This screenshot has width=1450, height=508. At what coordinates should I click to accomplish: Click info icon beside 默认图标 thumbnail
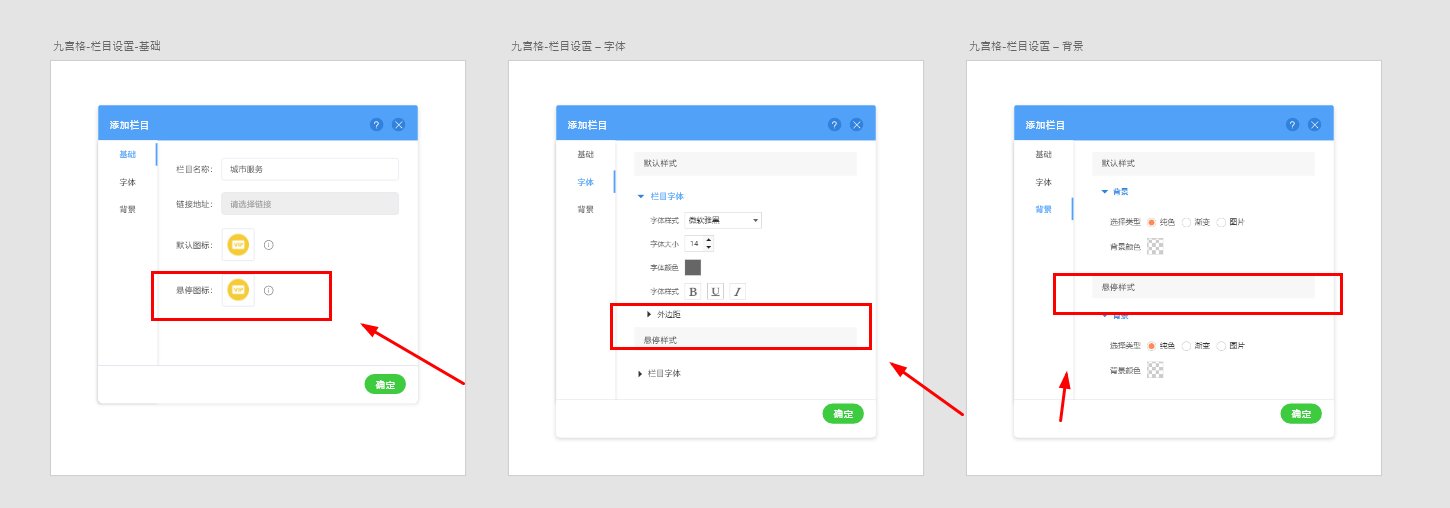click(269, 245)
